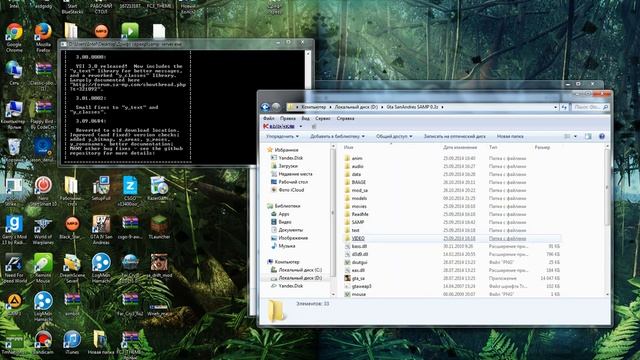
Task: Create folder with Новая папка button
Action: pyautogui.click(x=510, y=136)
